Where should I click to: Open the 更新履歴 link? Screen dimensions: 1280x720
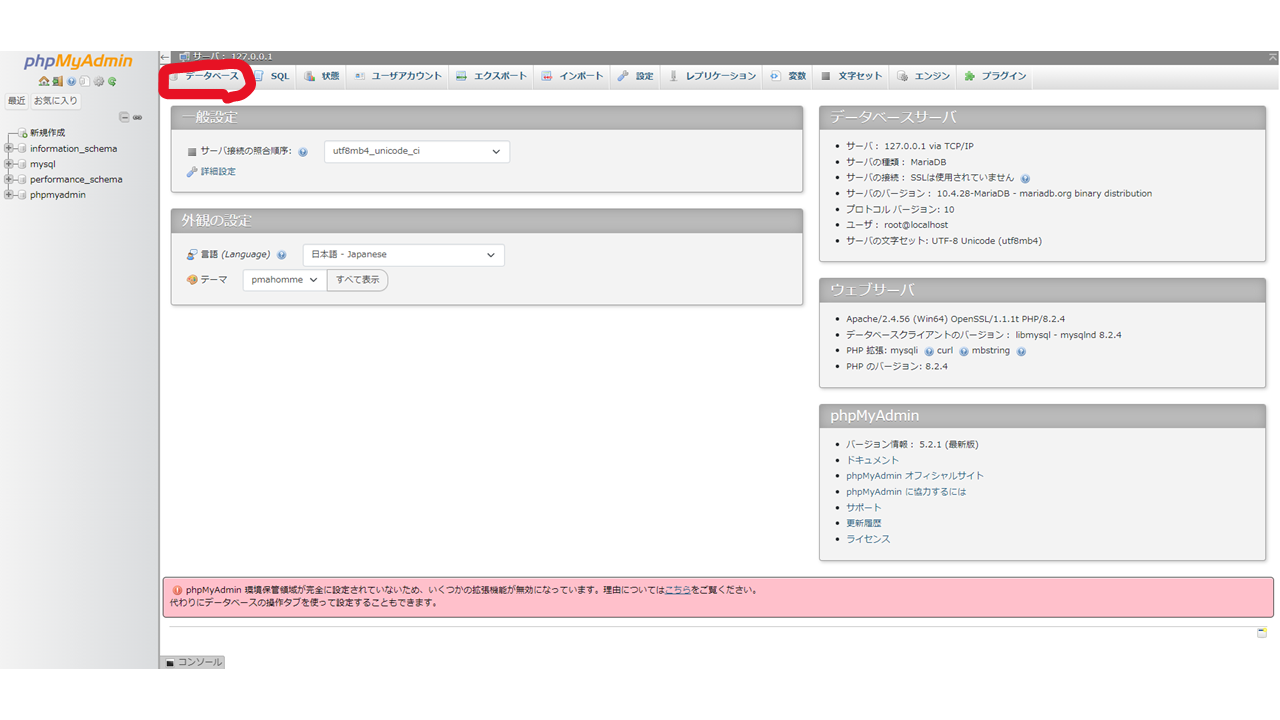pos(864,523)
